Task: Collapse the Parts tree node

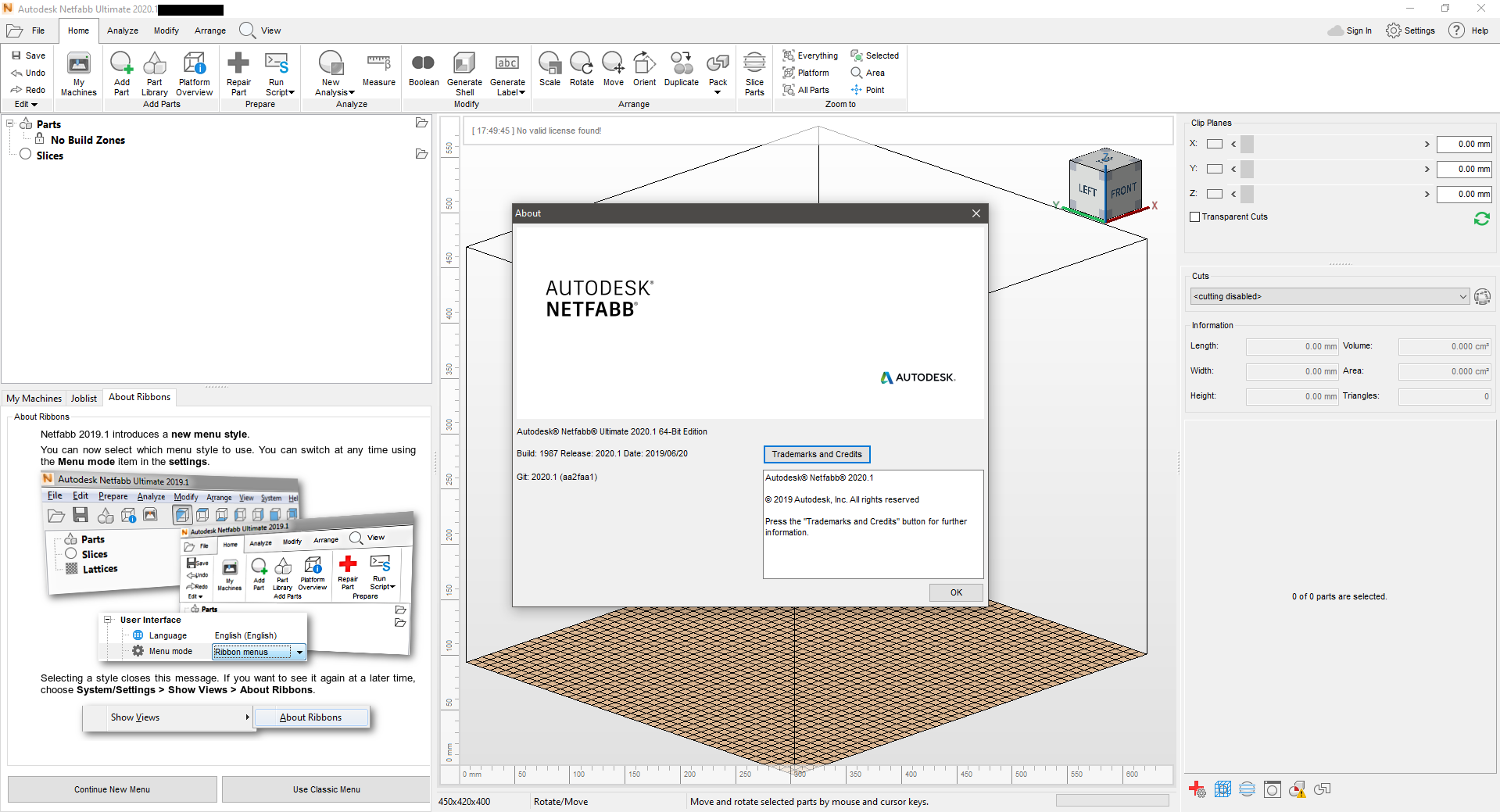Action: (10, 123)
